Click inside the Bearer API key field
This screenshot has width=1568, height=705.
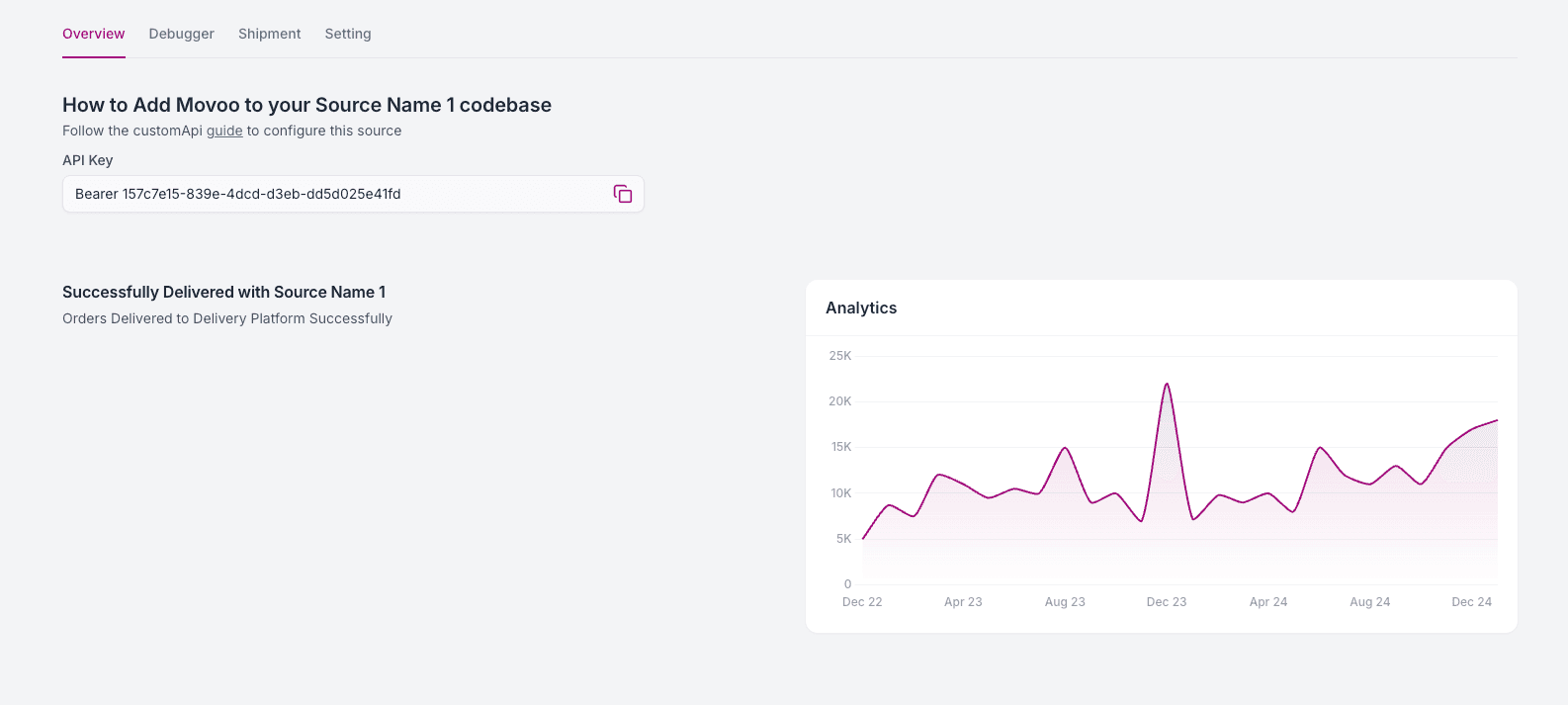click(336, 194)
